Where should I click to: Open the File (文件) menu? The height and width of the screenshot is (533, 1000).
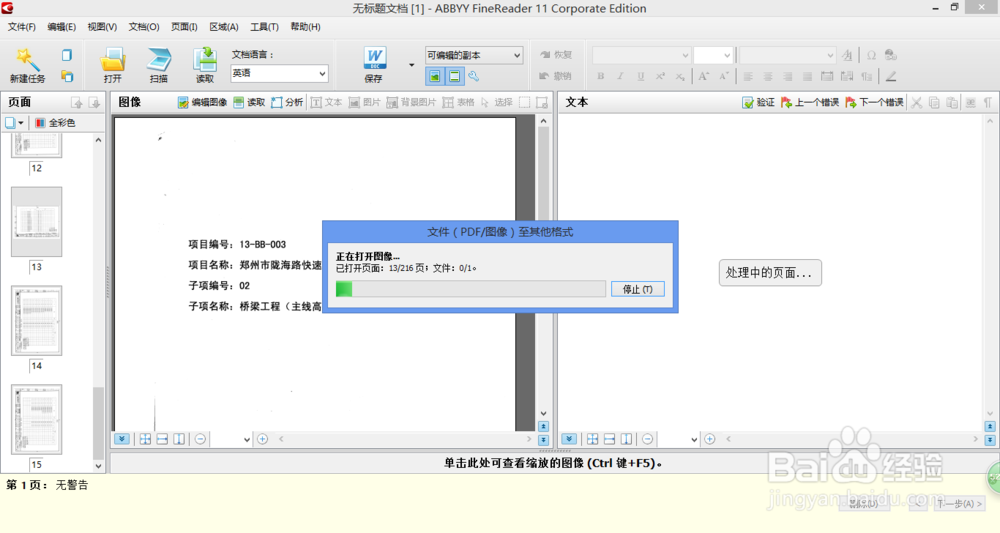(22, 27)
